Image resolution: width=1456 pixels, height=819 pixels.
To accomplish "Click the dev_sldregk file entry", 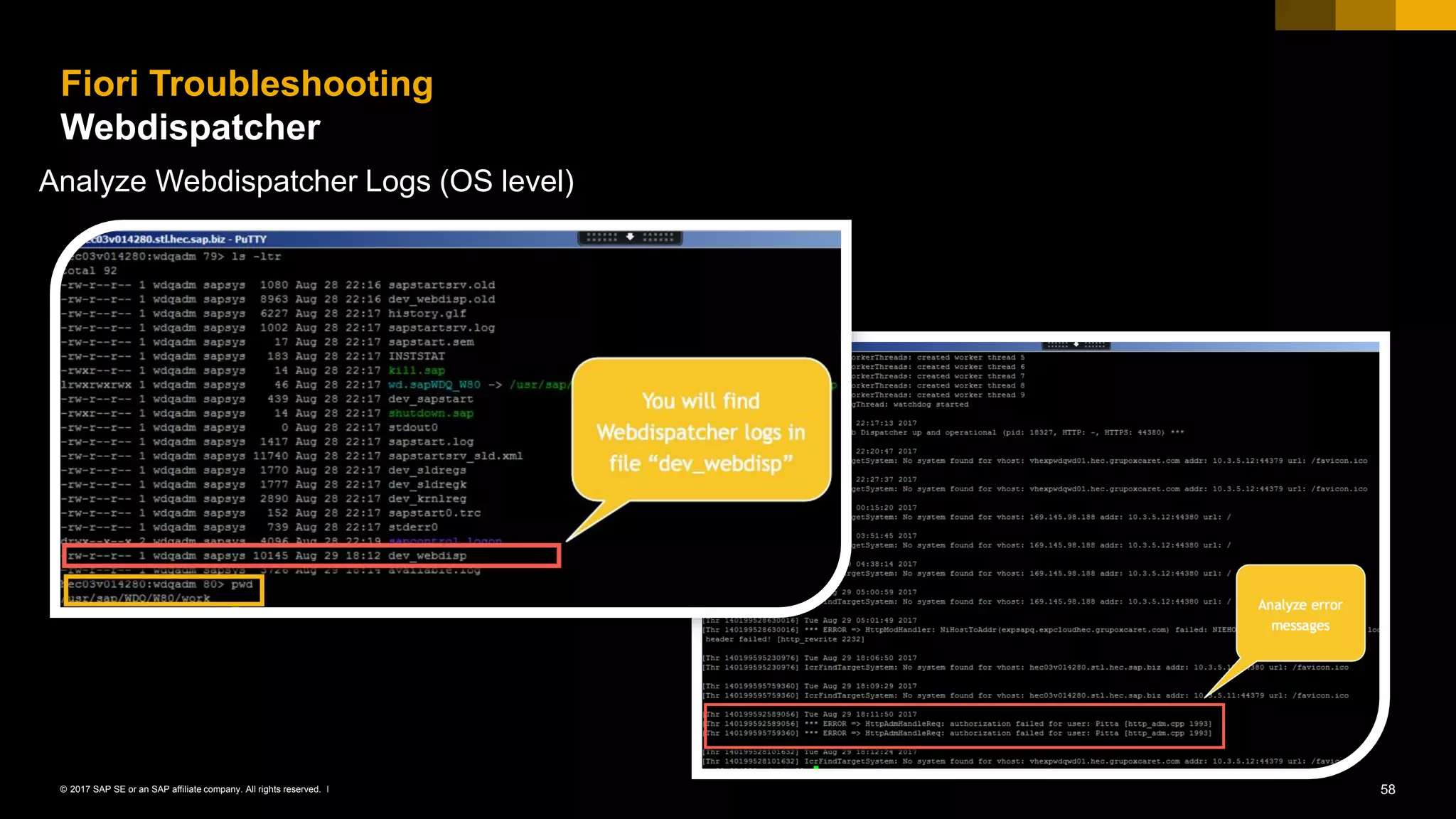I will click(427, 484).
